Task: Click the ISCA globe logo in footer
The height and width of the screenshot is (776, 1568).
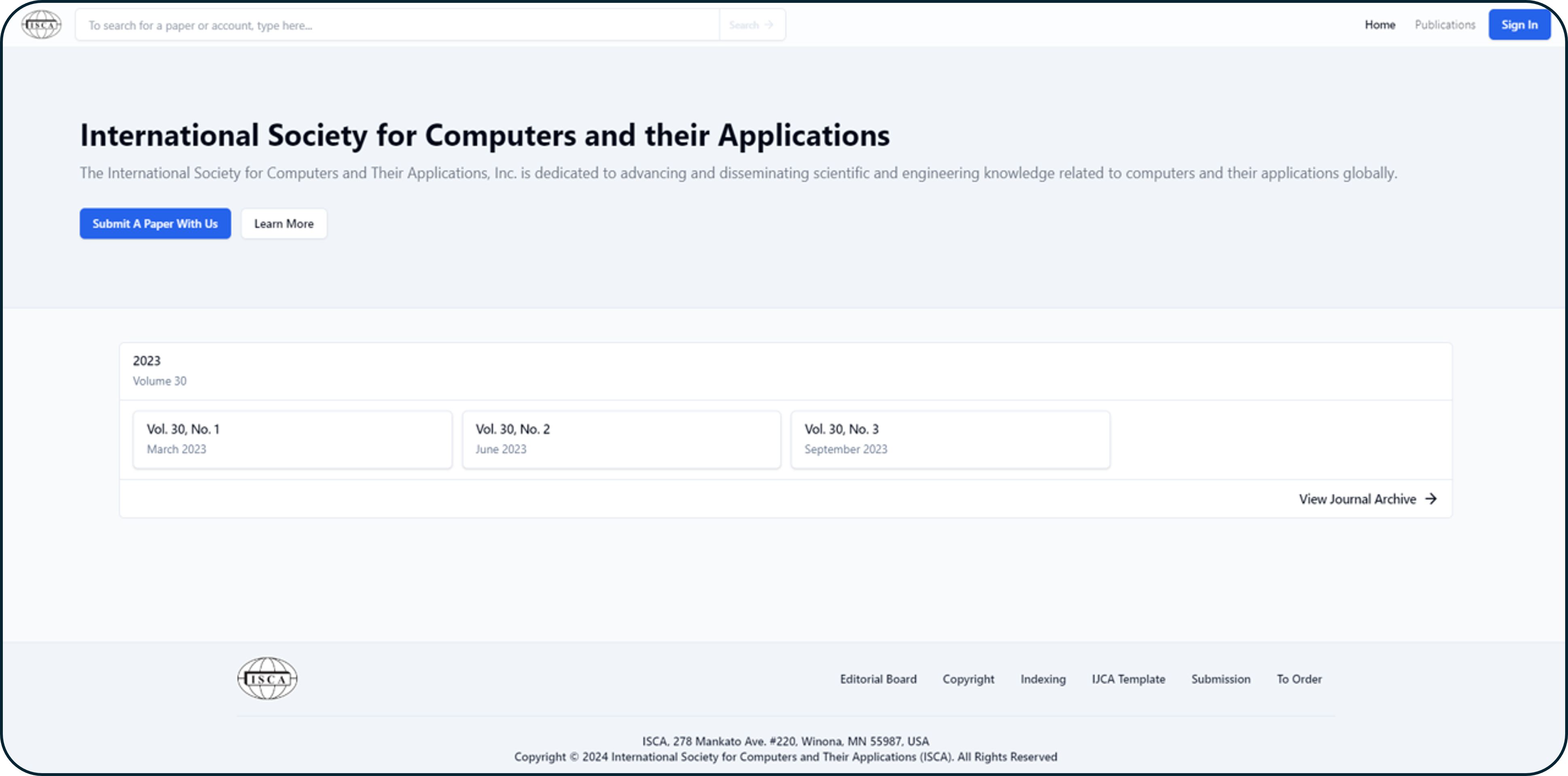Action: tap(267, 678)
